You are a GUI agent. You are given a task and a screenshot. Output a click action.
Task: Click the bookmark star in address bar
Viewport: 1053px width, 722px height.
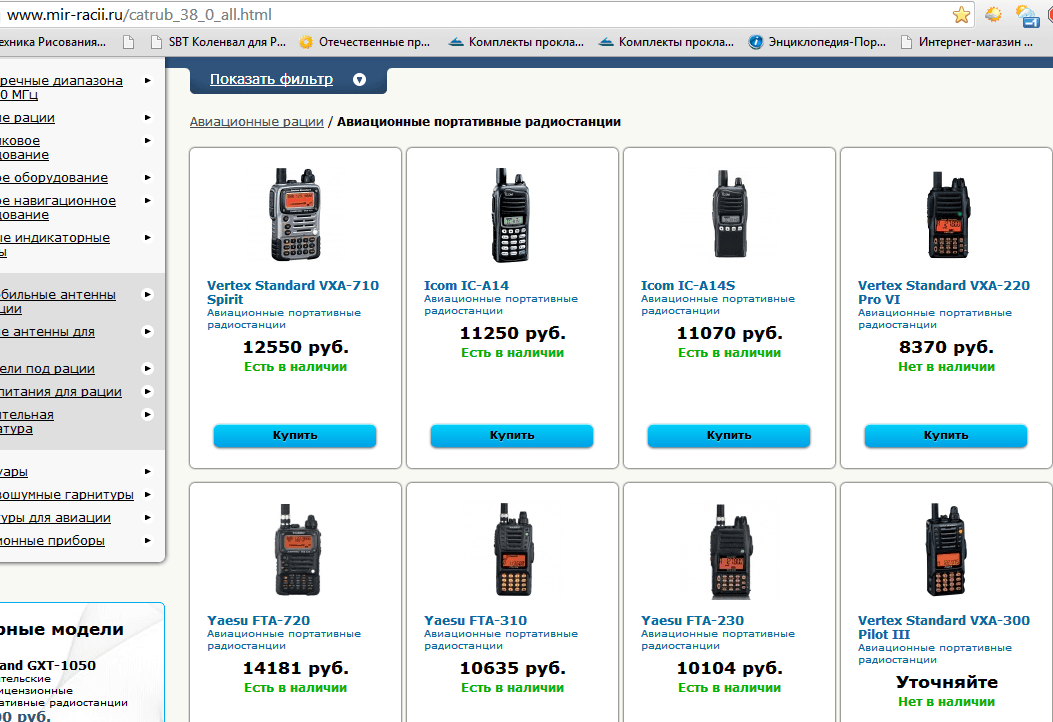961,15
